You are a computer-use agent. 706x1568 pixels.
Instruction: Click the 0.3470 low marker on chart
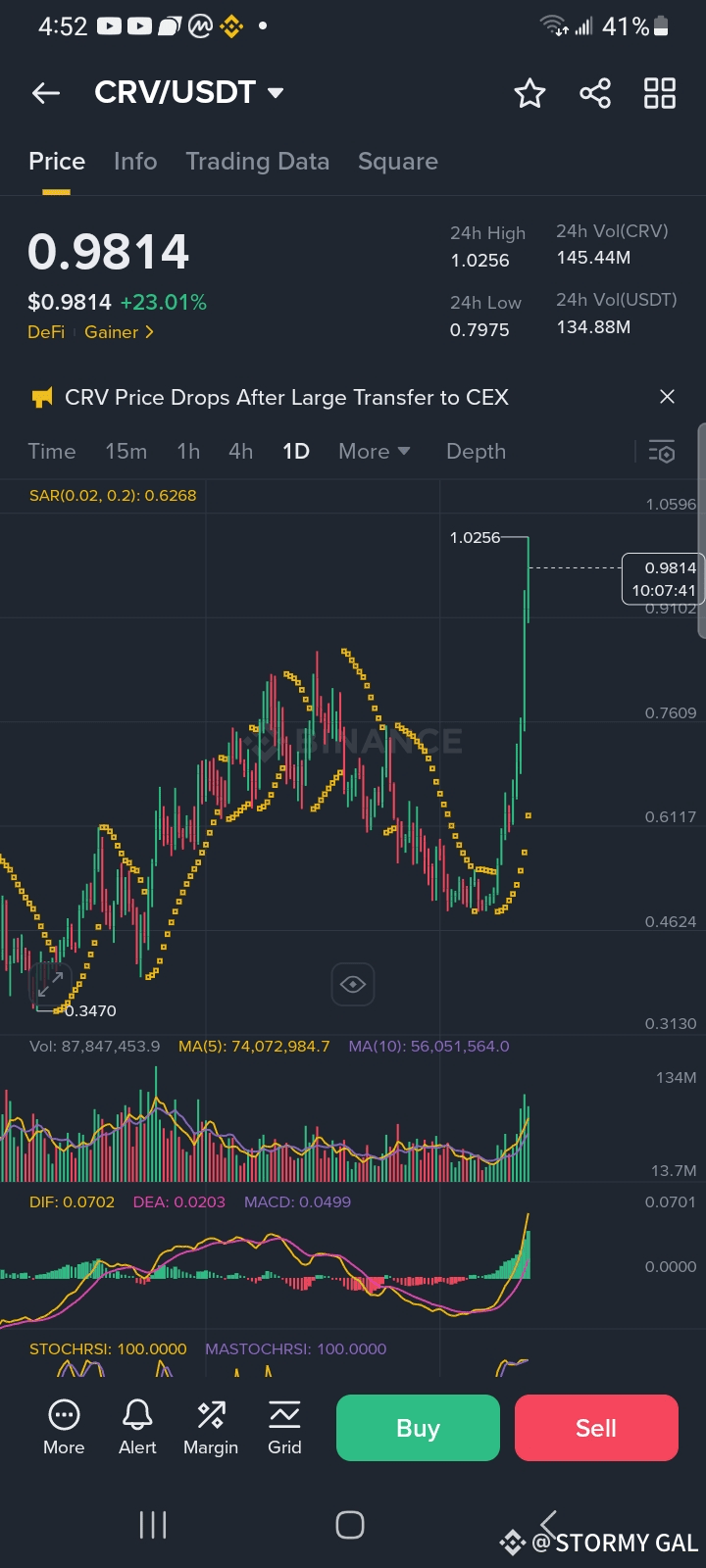pos(90,1010)
